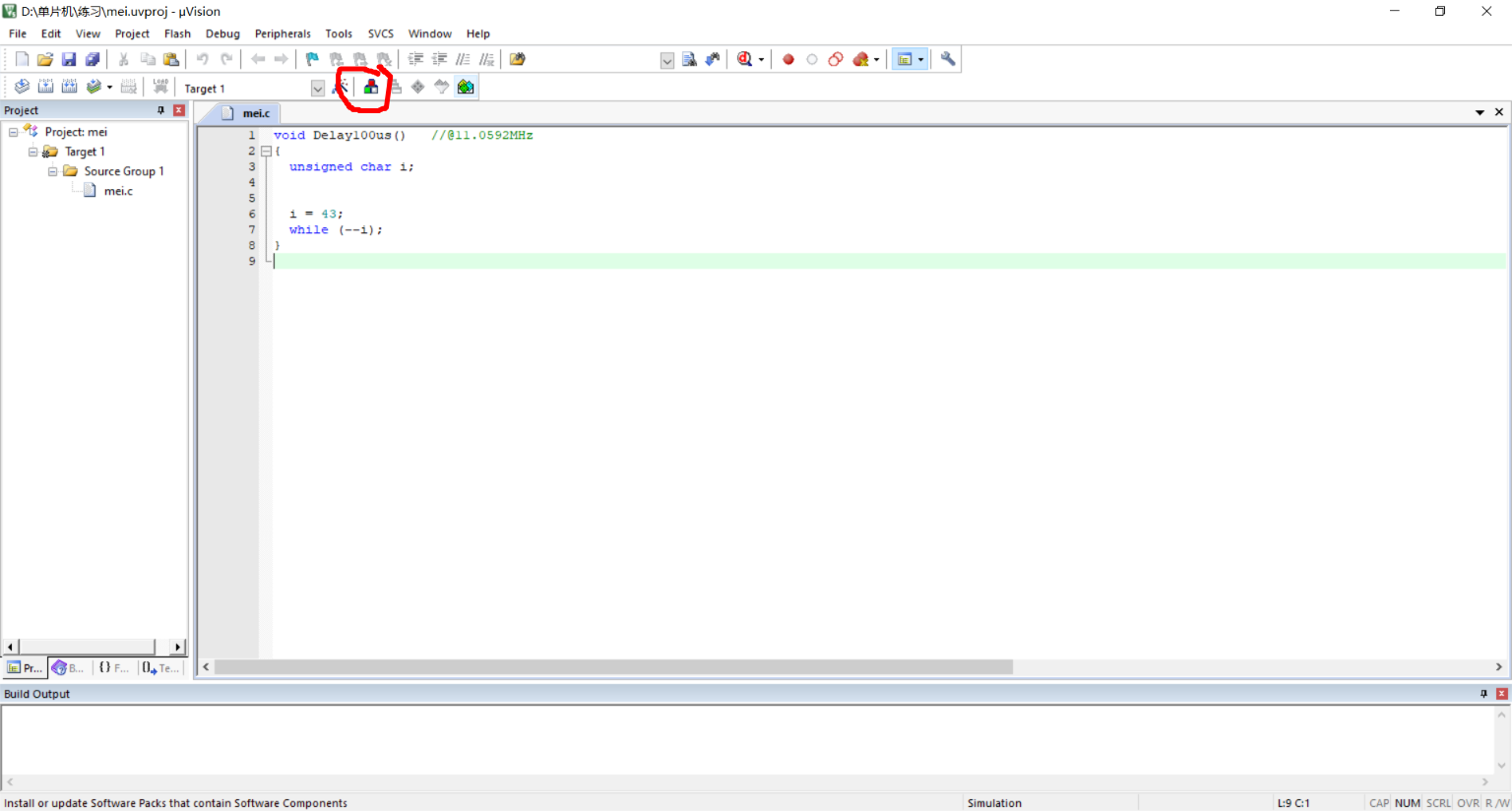Image resolution: width=1512 pixels, height=811 pixels.
Task: Close the Build Output panel
Action: [1500, 694]
